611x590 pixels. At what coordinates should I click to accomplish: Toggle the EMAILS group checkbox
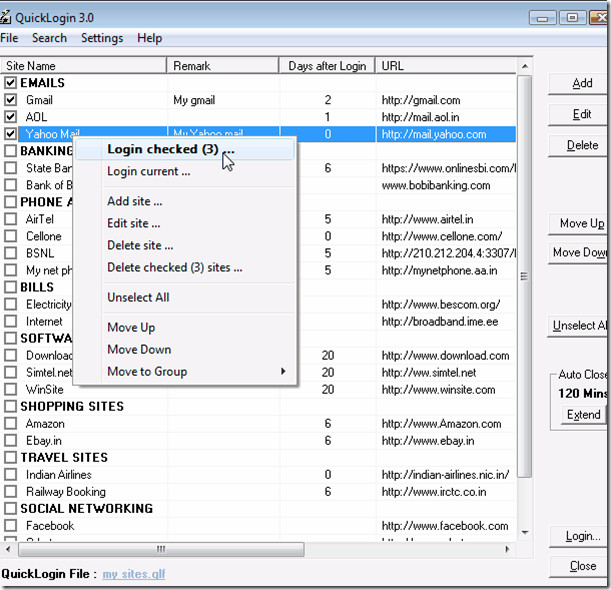[x=11, y=83]
